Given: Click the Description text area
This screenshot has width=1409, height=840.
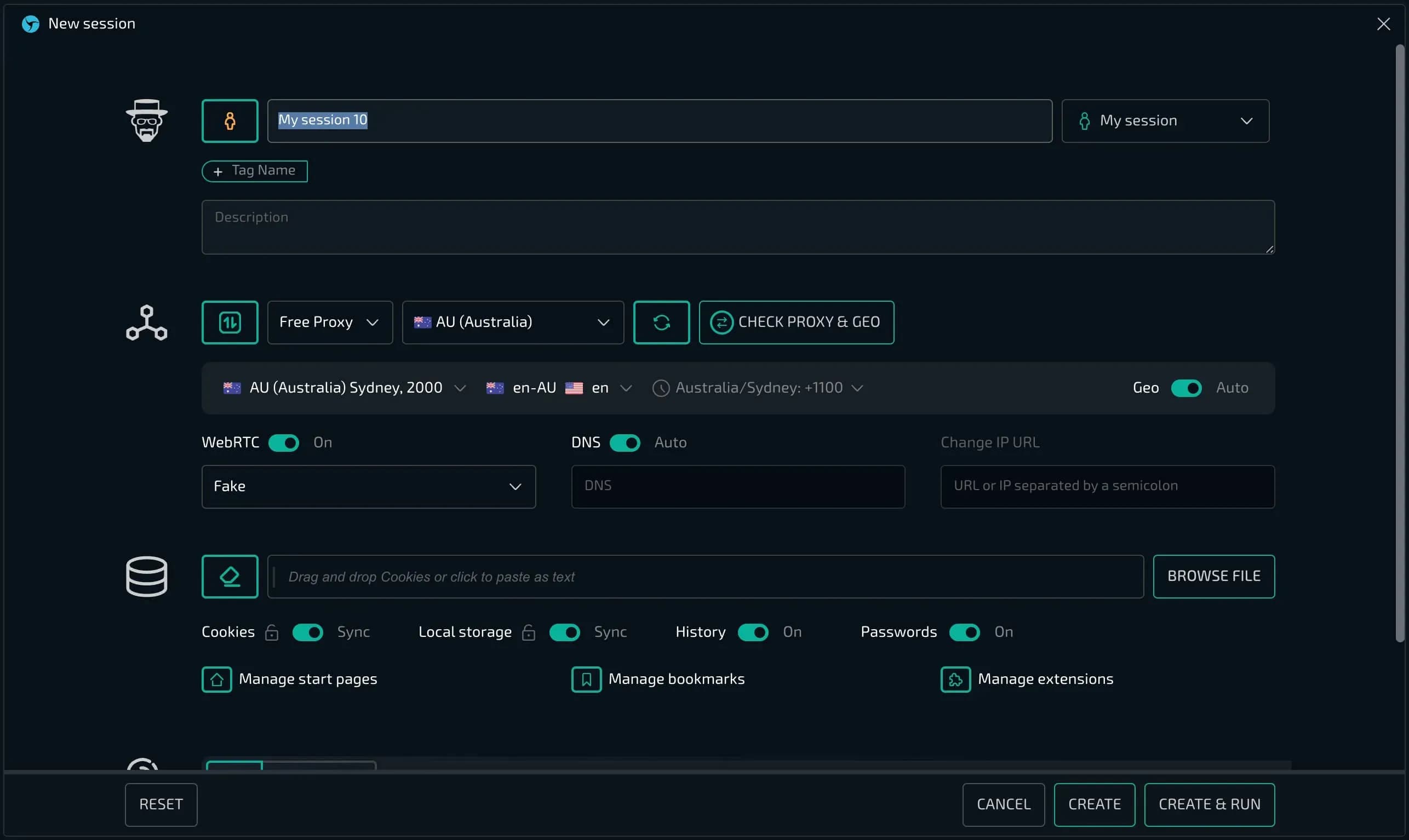Looking at the screenshot, I should tap(737, 227).
